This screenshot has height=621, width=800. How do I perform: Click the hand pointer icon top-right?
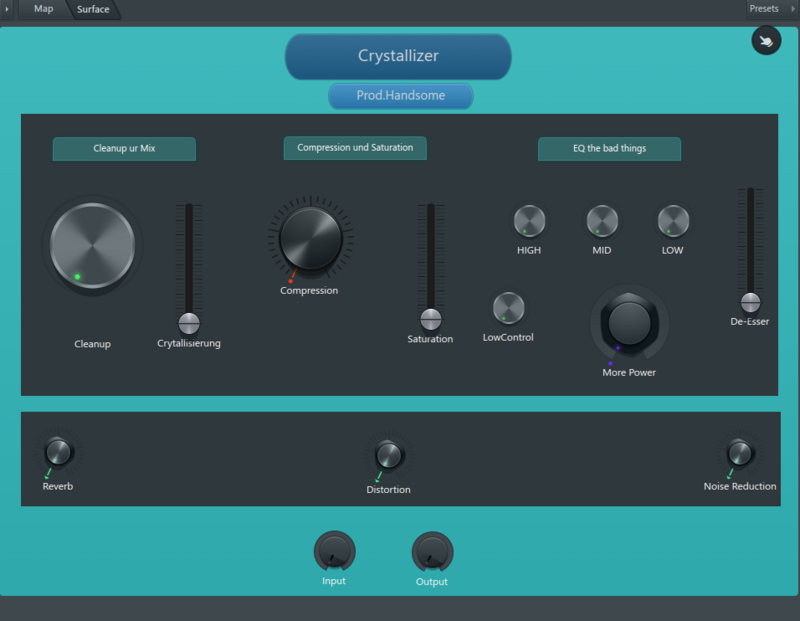[x=766, y=41]
